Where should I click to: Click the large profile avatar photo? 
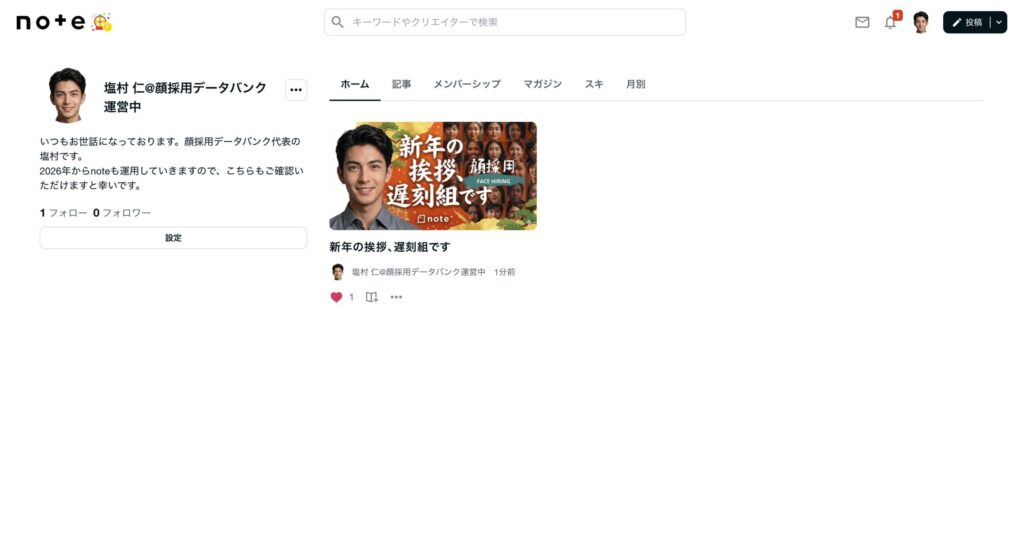point(67,95)
